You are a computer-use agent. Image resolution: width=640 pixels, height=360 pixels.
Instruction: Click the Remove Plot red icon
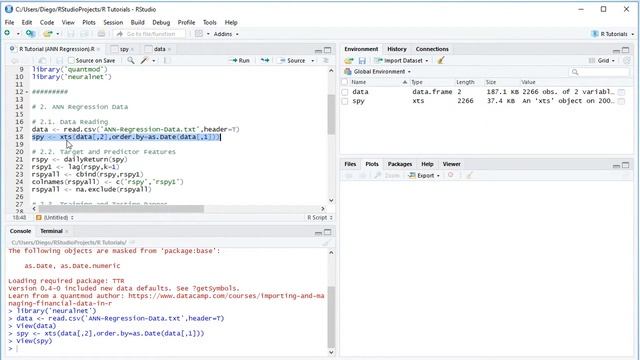point(451,175)
